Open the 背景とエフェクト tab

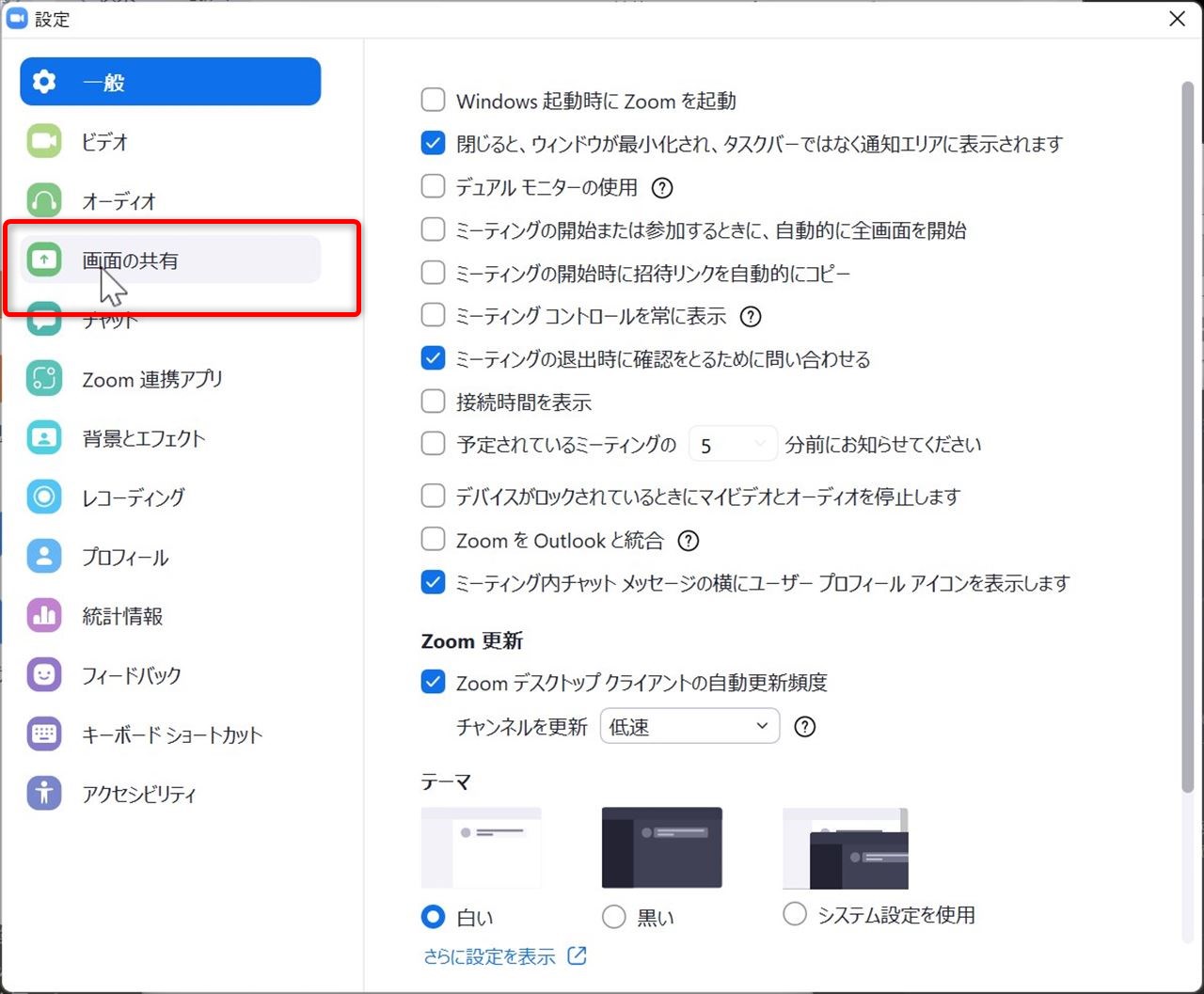point(170,437)
